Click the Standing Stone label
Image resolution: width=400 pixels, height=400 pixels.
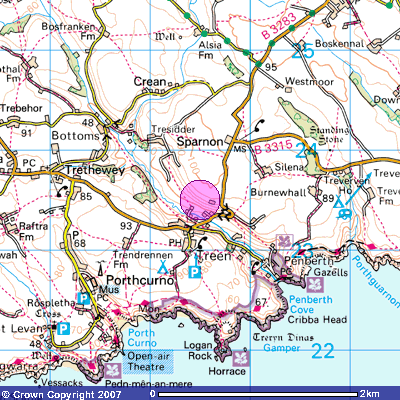pyautogui.click(x=329, y=134)
